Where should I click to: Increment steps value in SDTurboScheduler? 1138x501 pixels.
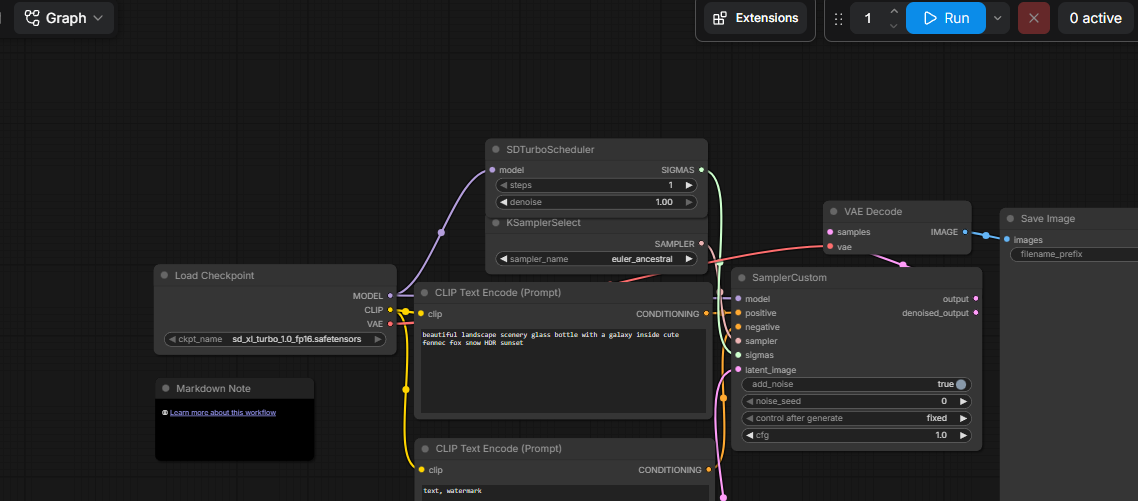[689, 185]
